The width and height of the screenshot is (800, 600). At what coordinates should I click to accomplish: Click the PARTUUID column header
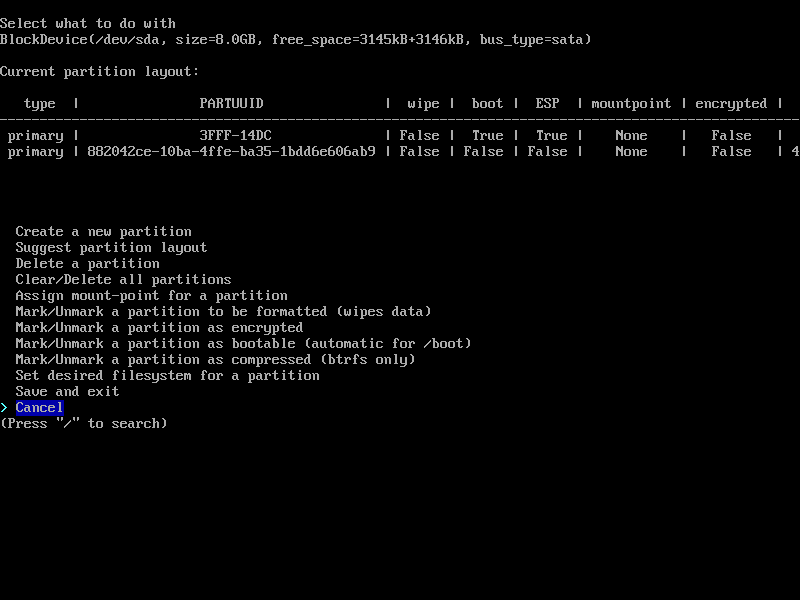[232, 104]
